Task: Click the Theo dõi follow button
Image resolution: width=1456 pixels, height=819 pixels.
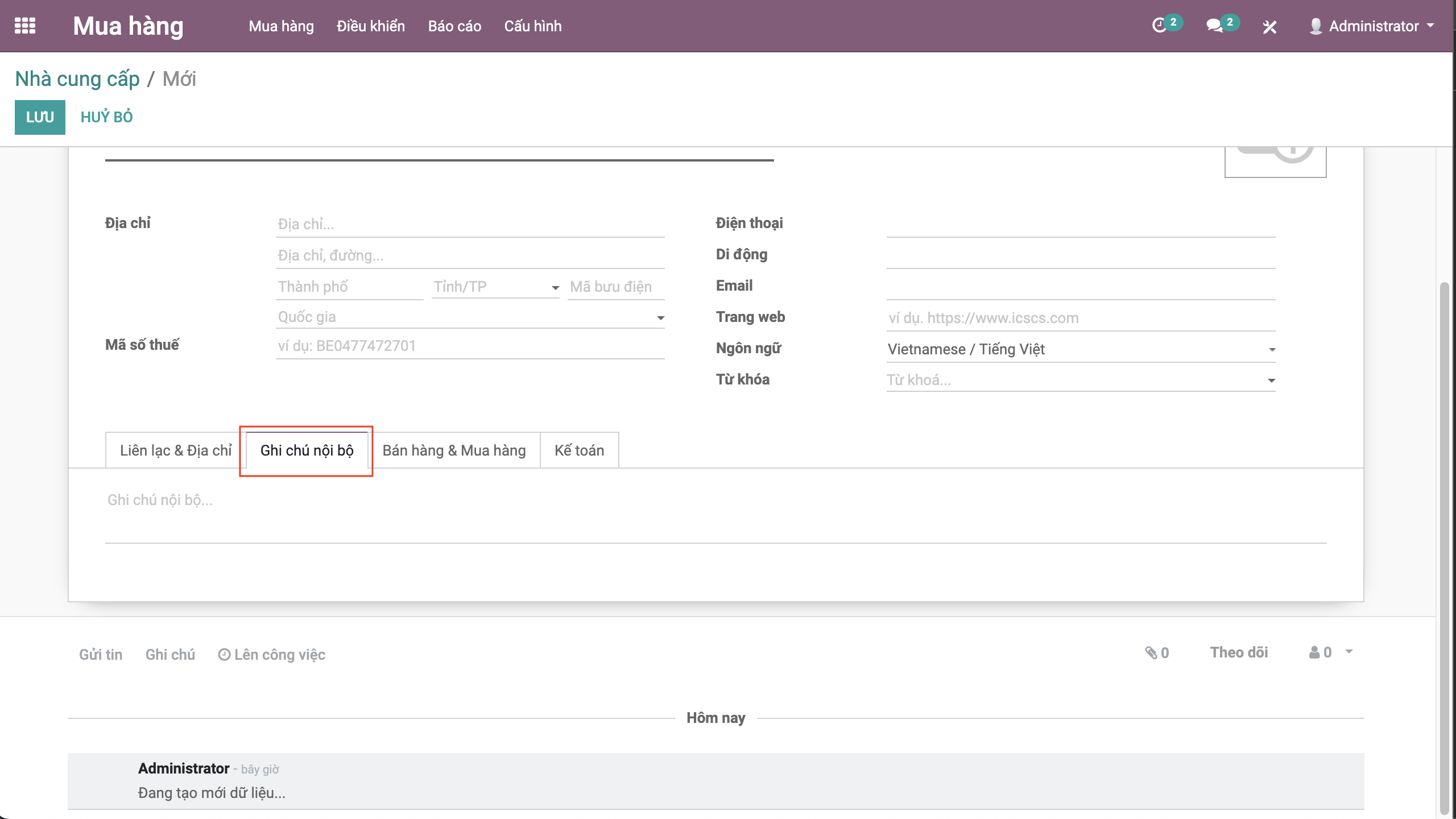Action: point(1239,653)
